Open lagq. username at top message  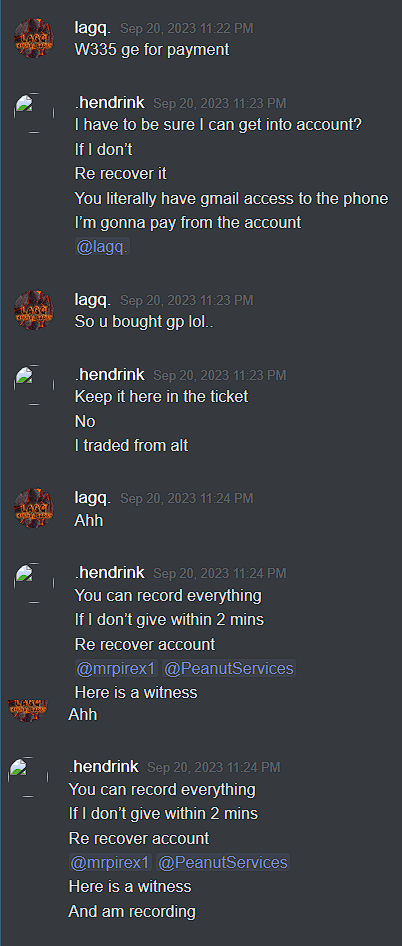92,28
